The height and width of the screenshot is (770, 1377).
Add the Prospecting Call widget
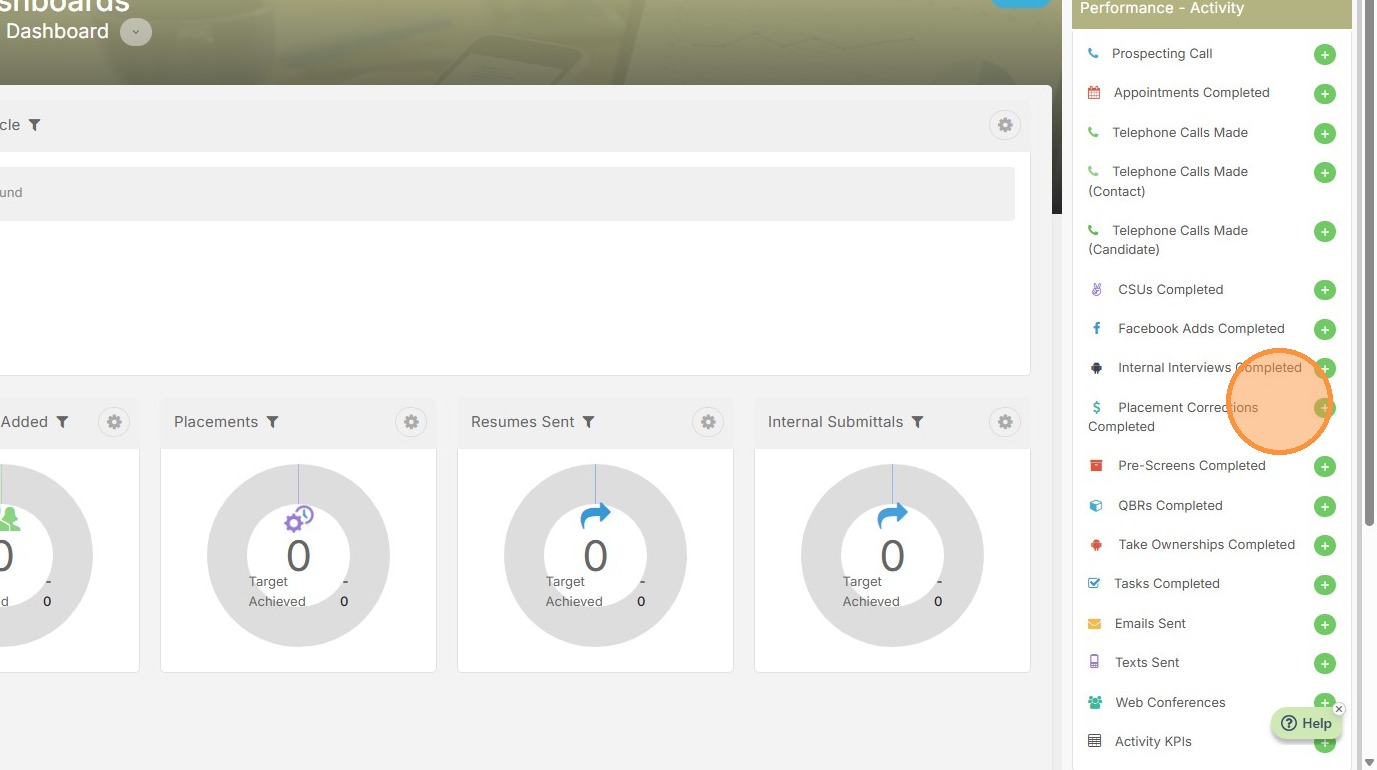click(1324, 55)
